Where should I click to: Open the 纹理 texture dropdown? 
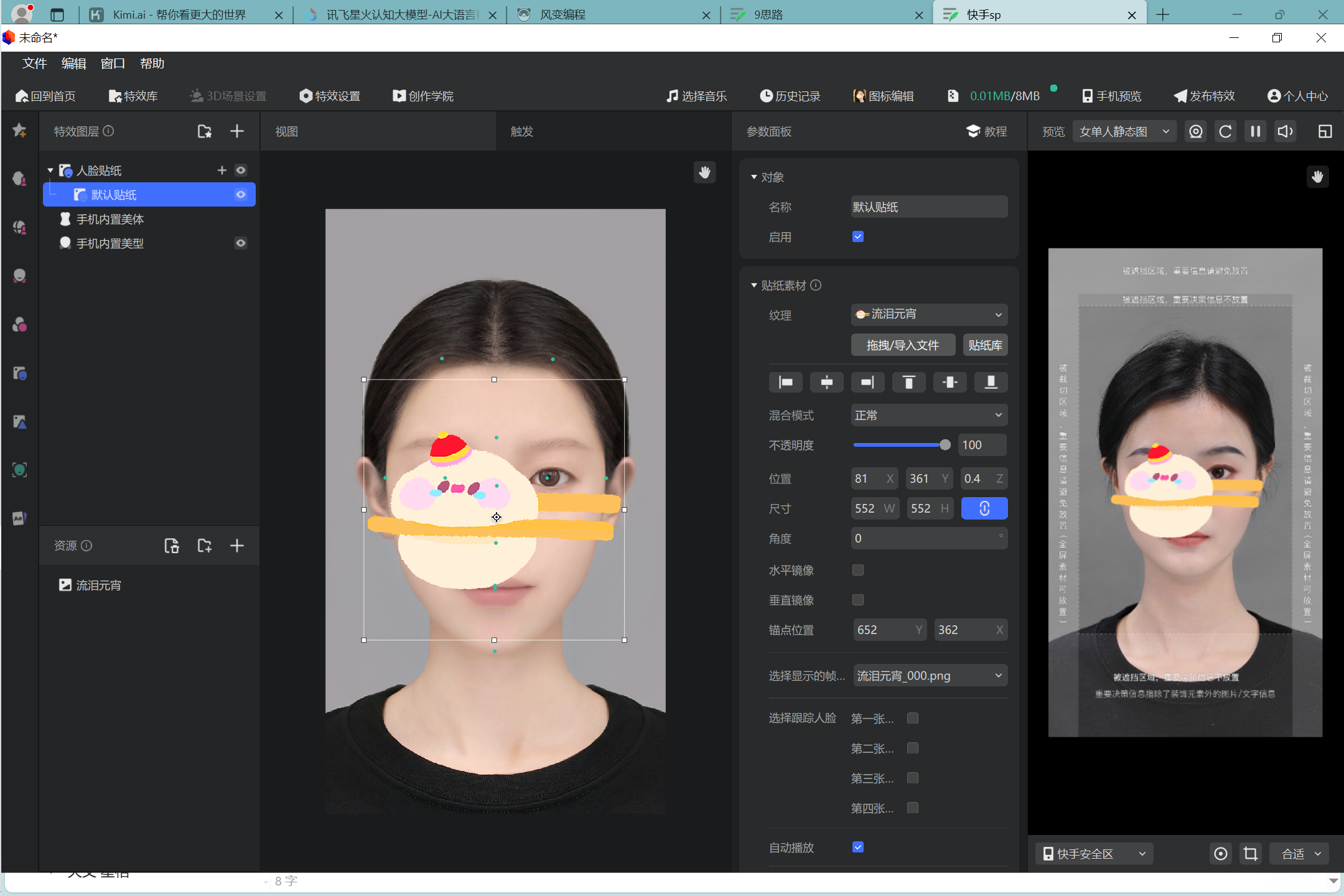(x=929, y=314)
